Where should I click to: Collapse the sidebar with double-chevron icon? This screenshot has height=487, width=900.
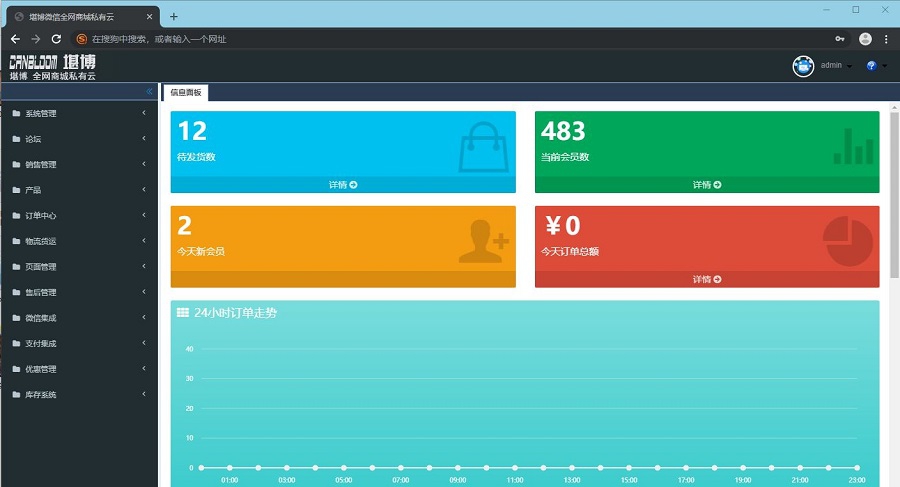[149, 91]
